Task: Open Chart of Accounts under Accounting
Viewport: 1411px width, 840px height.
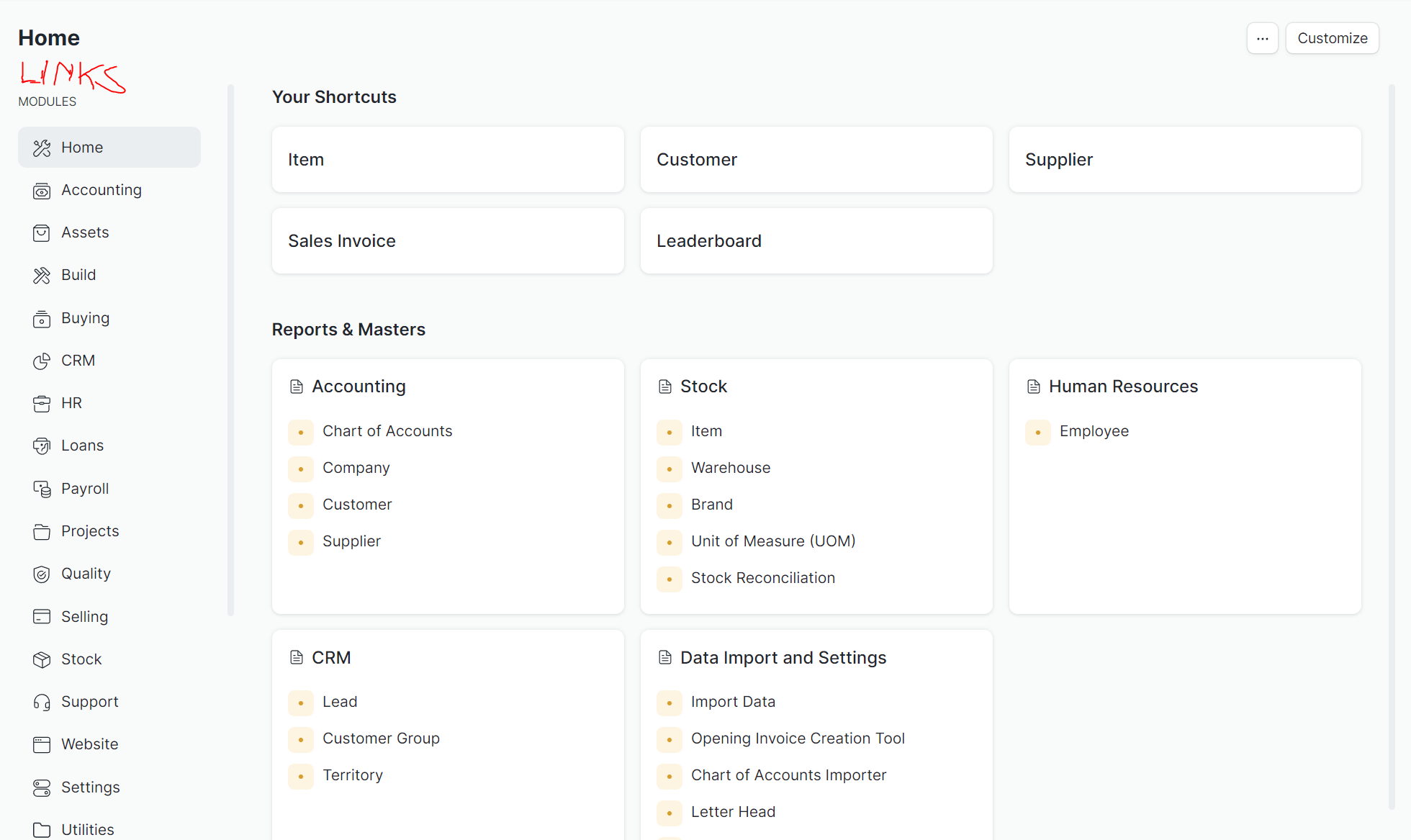Action: pos(387,430)
